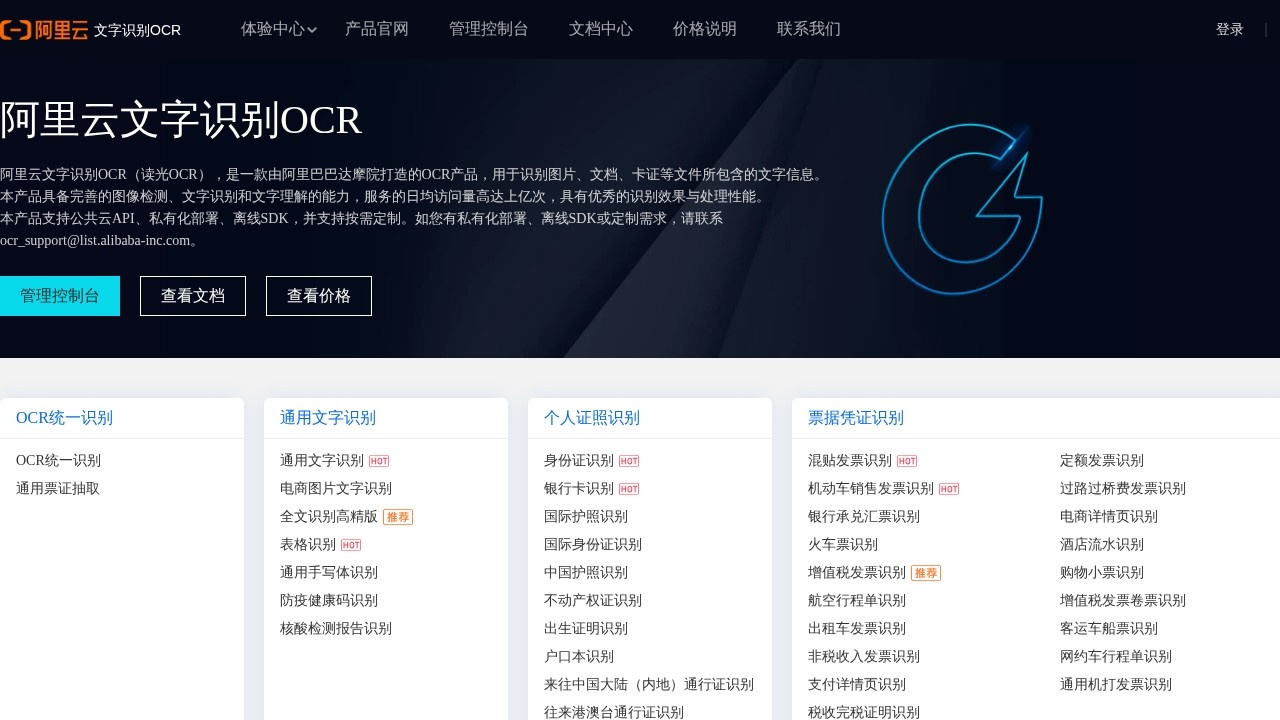
Task: Open 混贴发票识别
Action: coord(850,461)
